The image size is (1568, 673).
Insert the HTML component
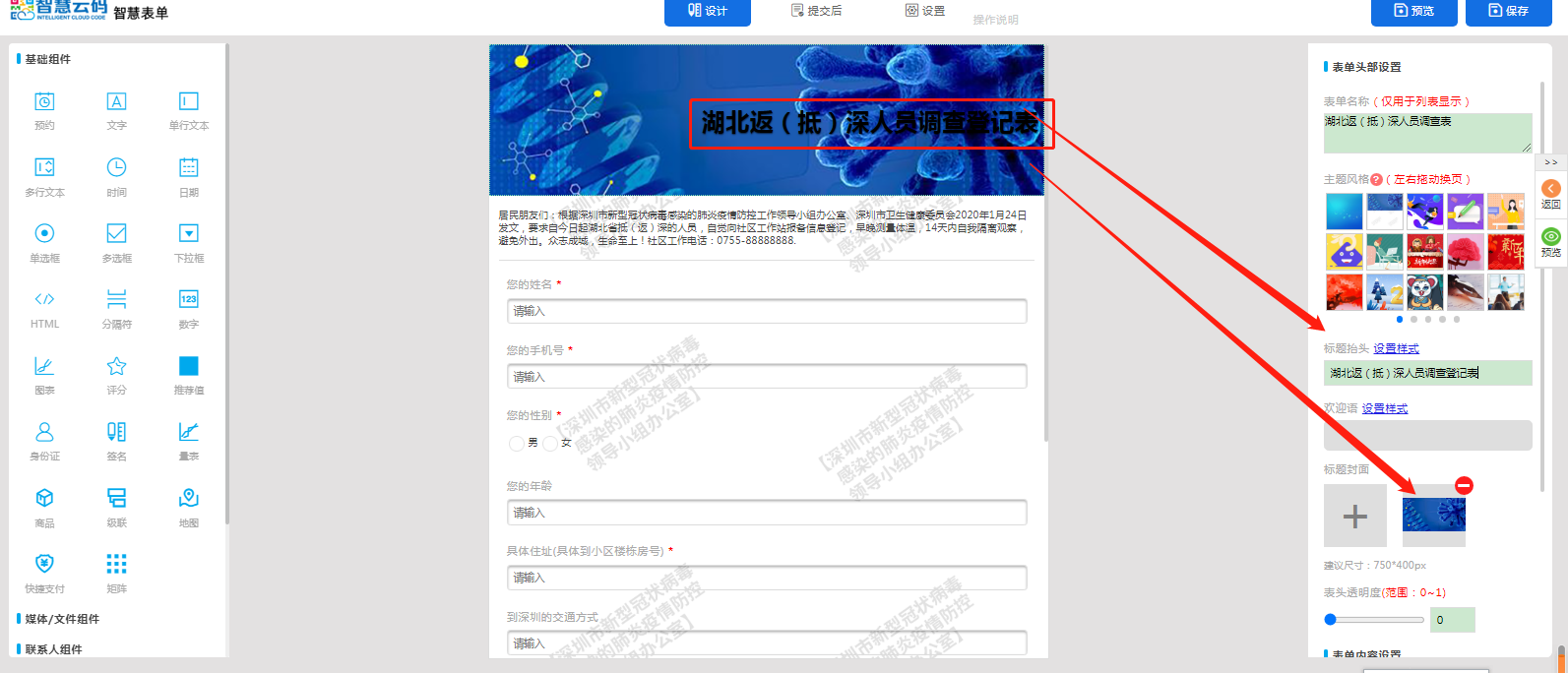(x=44, y=307)
